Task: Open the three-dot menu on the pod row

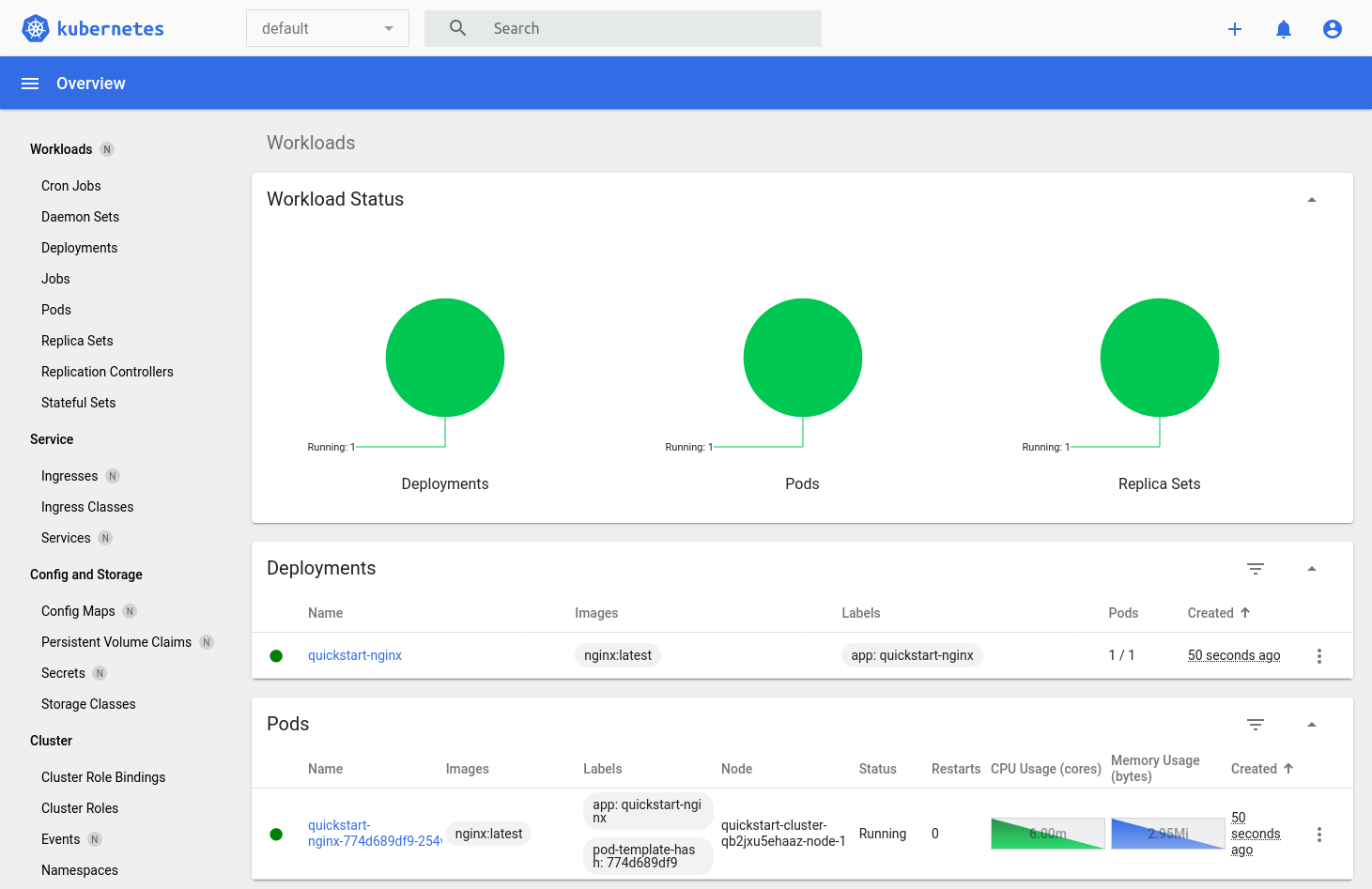Action: tap(1319, 833)
